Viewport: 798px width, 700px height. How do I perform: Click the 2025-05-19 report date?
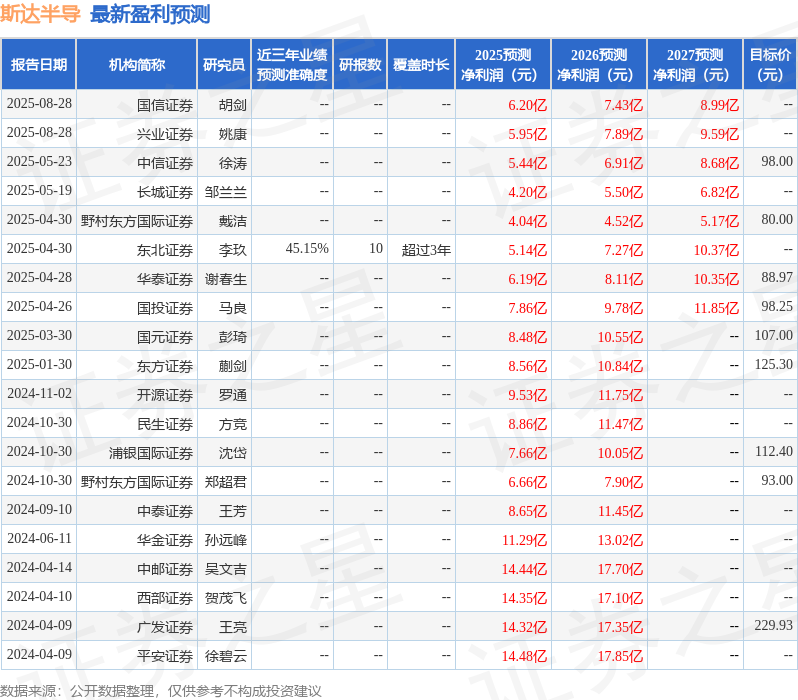pyautogui.click(x=39, y=190)
